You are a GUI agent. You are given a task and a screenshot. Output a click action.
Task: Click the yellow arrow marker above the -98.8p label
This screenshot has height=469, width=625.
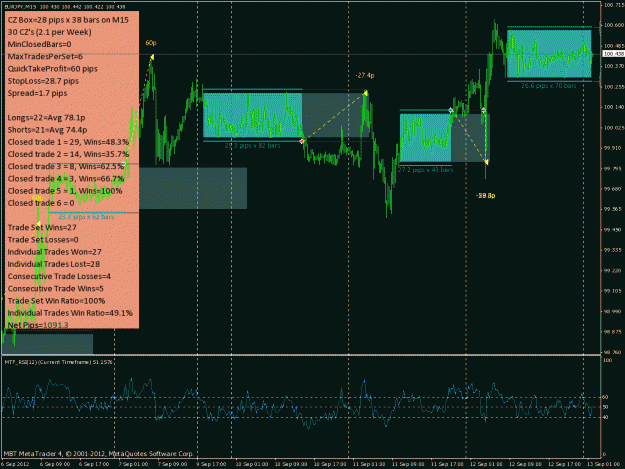pos(486,162)
